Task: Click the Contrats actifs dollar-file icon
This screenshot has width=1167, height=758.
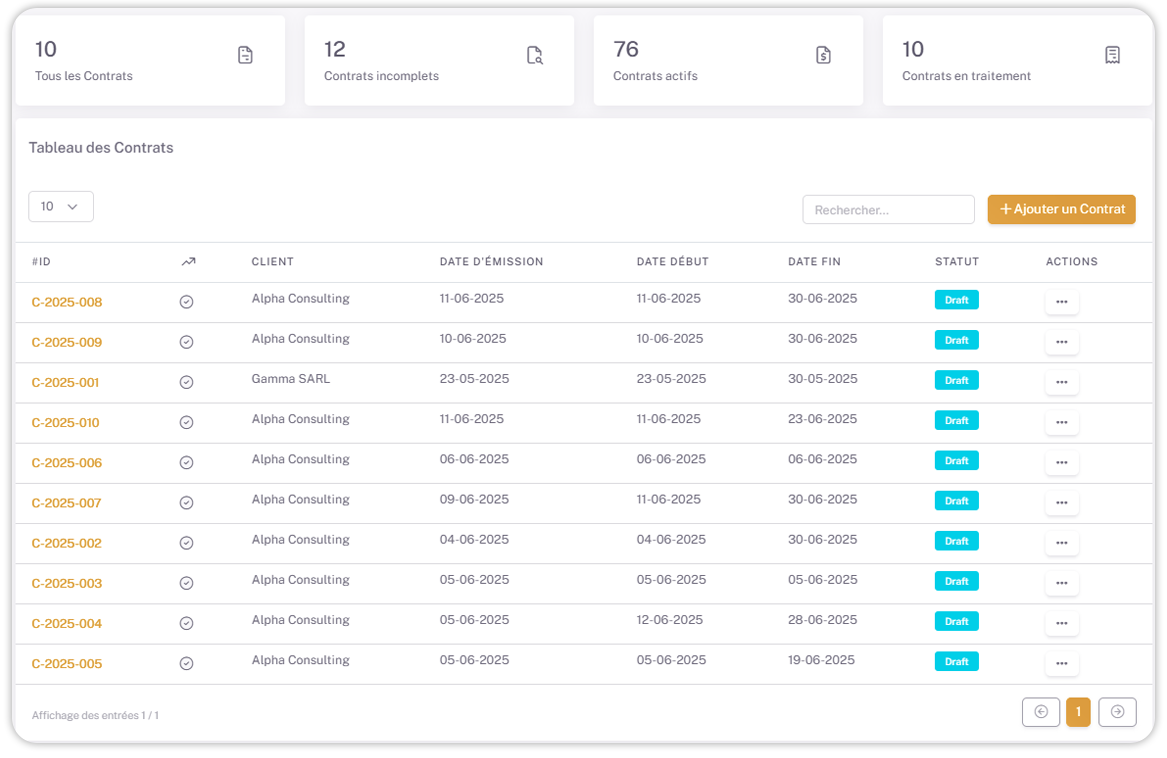Action: coord(823,55)
